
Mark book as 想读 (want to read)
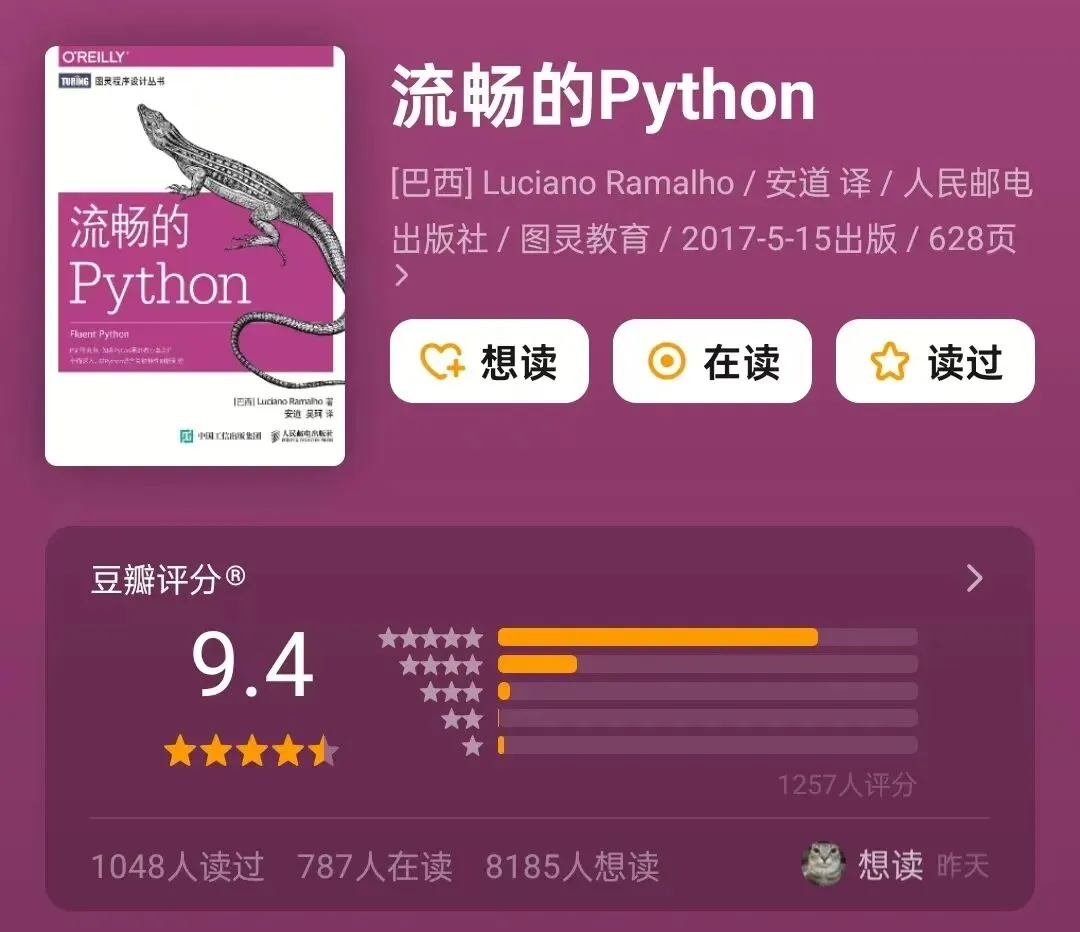click(489, 361)
